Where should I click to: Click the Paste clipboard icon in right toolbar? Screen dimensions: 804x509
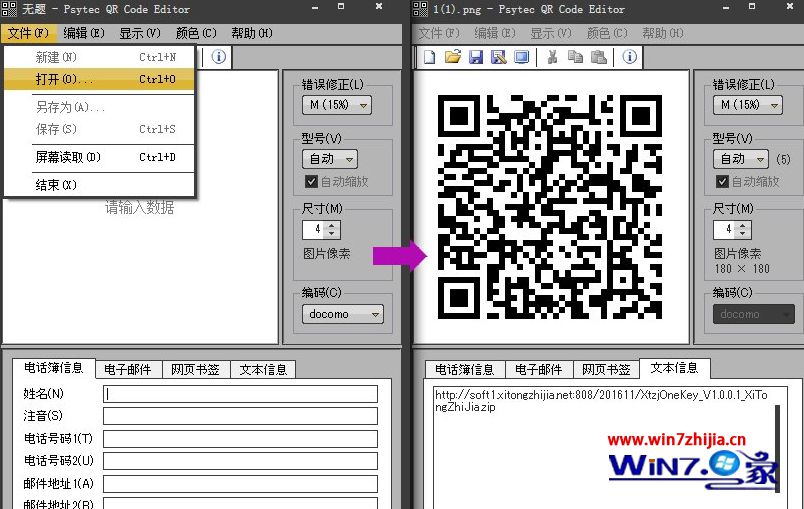click(598, 57)
